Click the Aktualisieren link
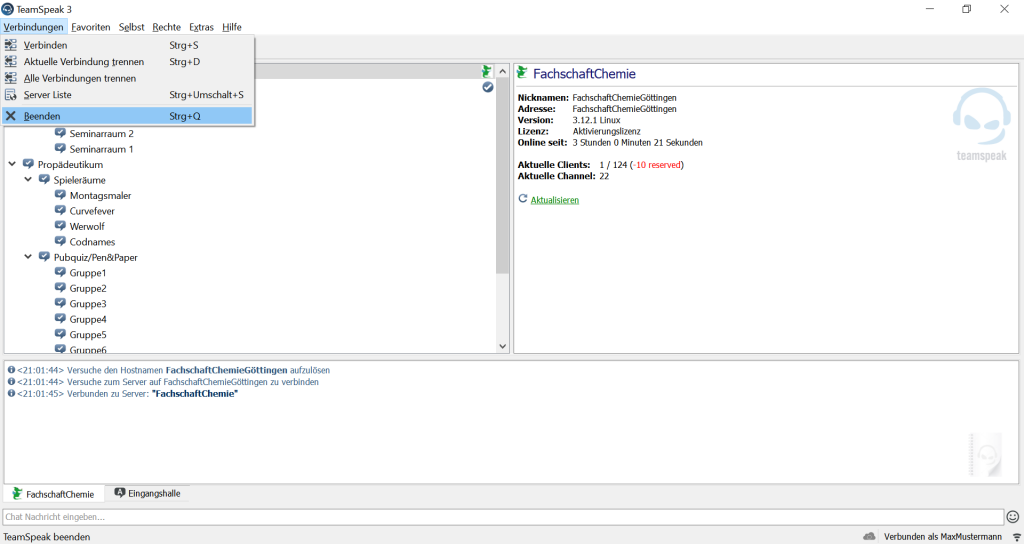 coord(554,200)
